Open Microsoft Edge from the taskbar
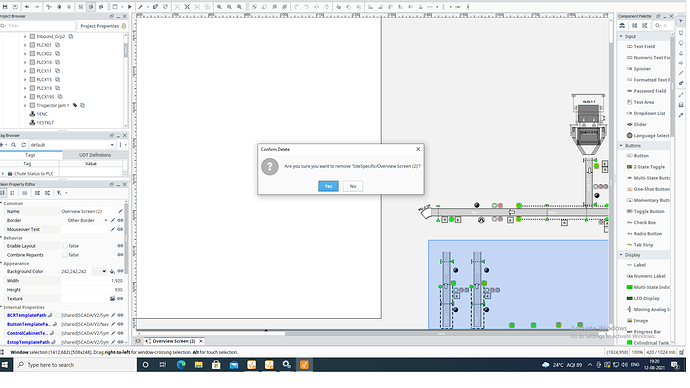The width and height of the screenshot is (690, 388). (x=181, y=365)
